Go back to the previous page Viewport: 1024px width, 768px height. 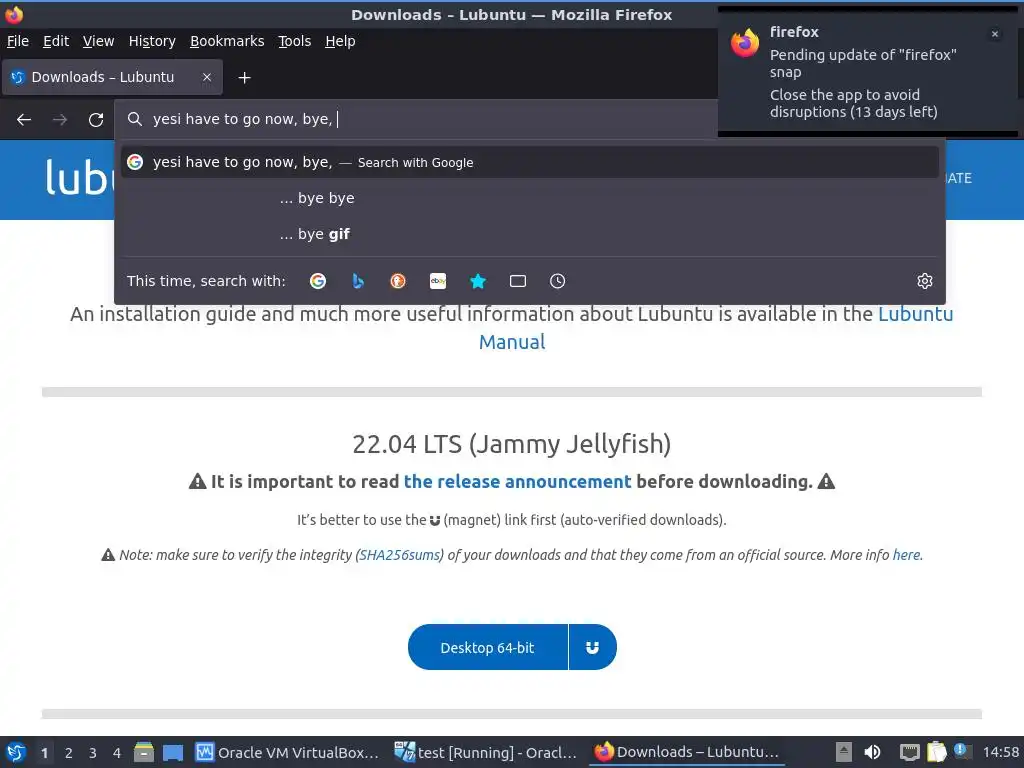click(x=24, y=120)
